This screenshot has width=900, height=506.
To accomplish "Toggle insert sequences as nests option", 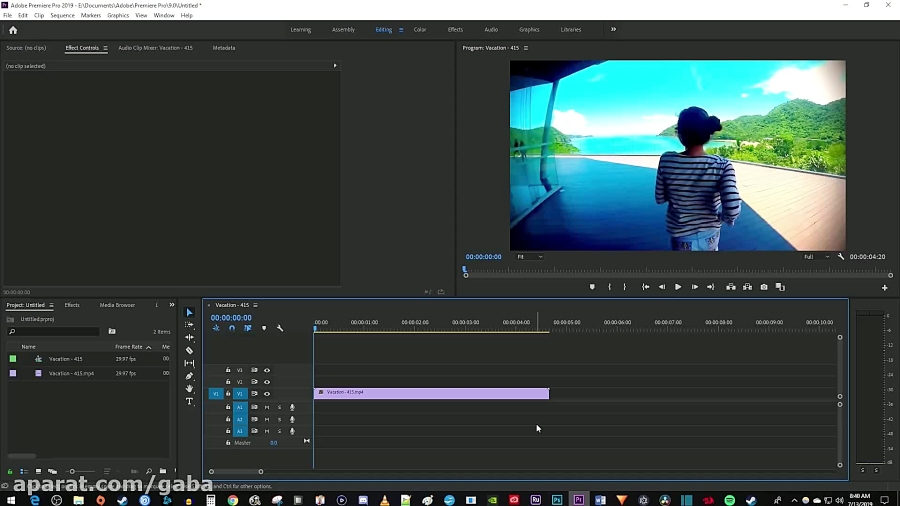I will coord(216,328).
